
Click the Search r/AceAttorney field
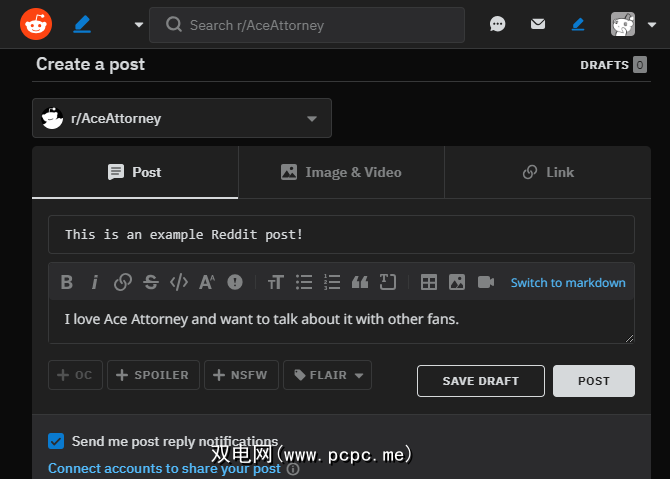[x=307, y=25]
